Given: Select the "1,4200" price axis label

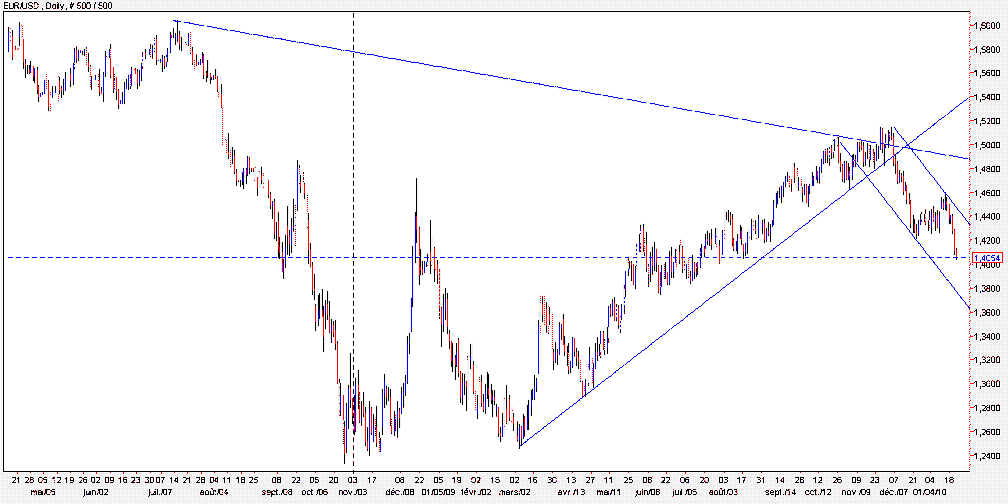Looking at the screenshot, I should [x=987, y=241].
